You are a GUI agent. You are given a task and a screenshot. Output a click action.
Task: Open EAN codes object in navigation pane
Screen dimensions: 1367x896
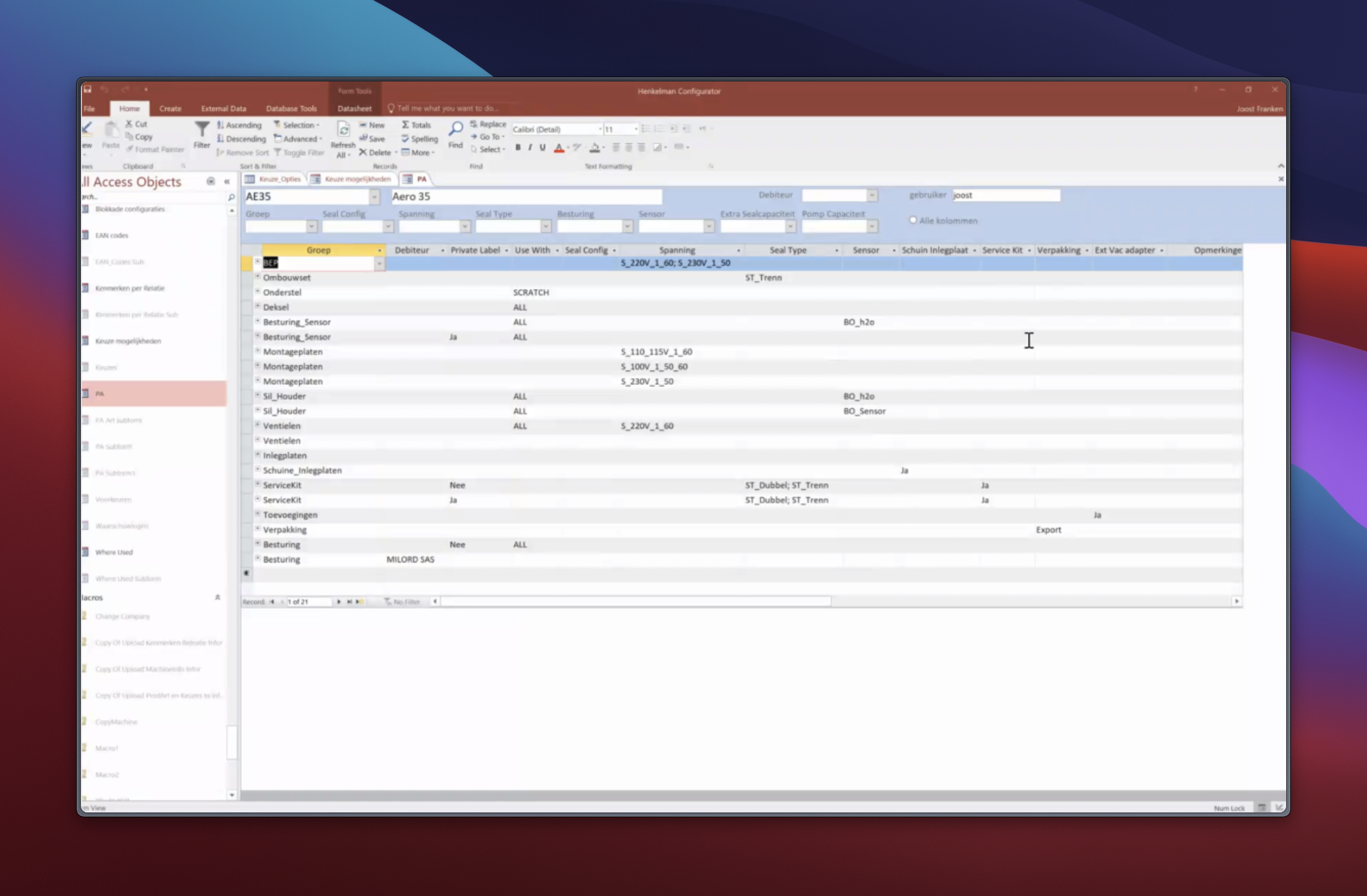pyautogui.click(x=112, y=235)
